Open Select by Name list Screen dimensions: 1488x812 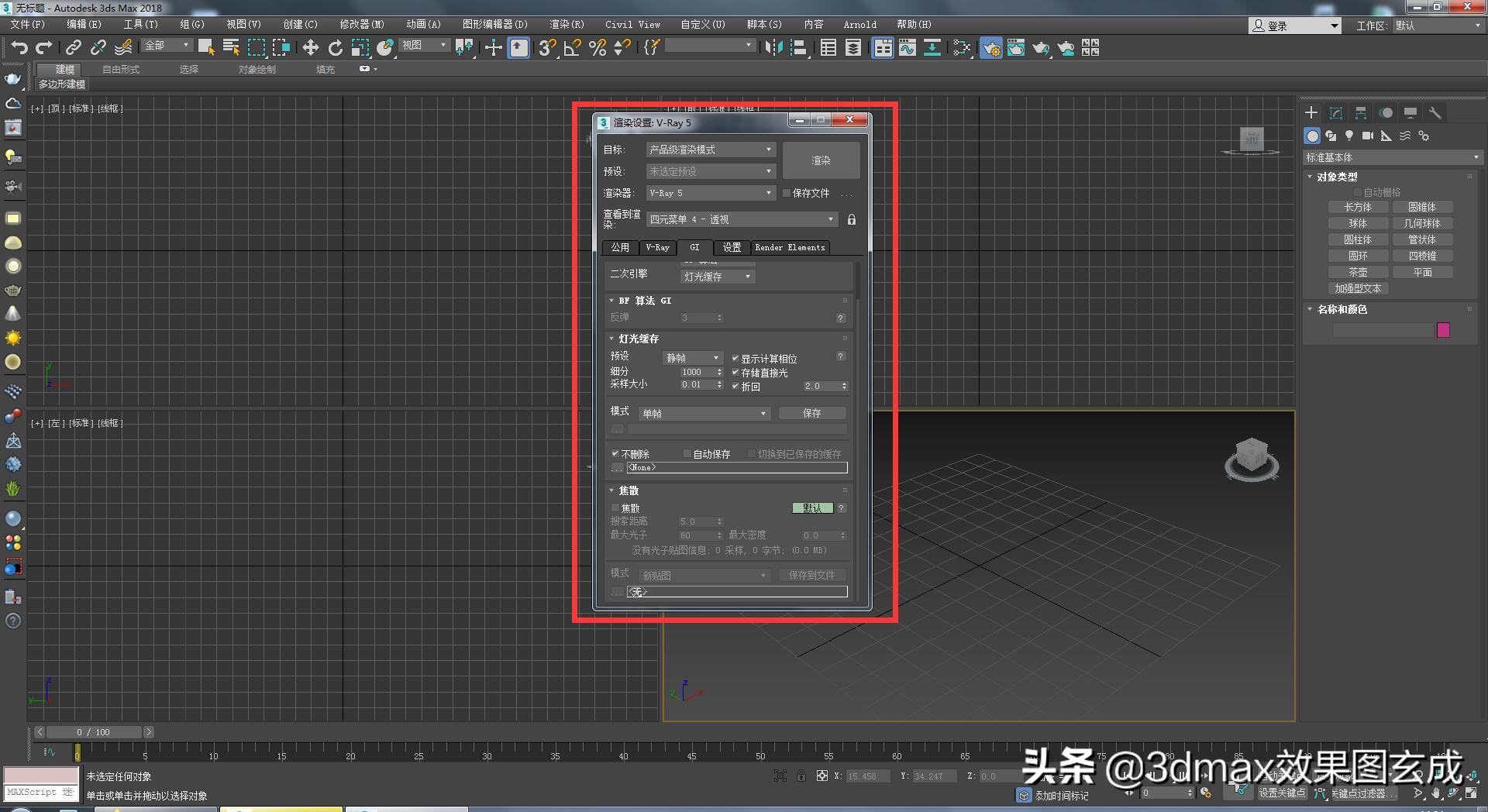231,48
